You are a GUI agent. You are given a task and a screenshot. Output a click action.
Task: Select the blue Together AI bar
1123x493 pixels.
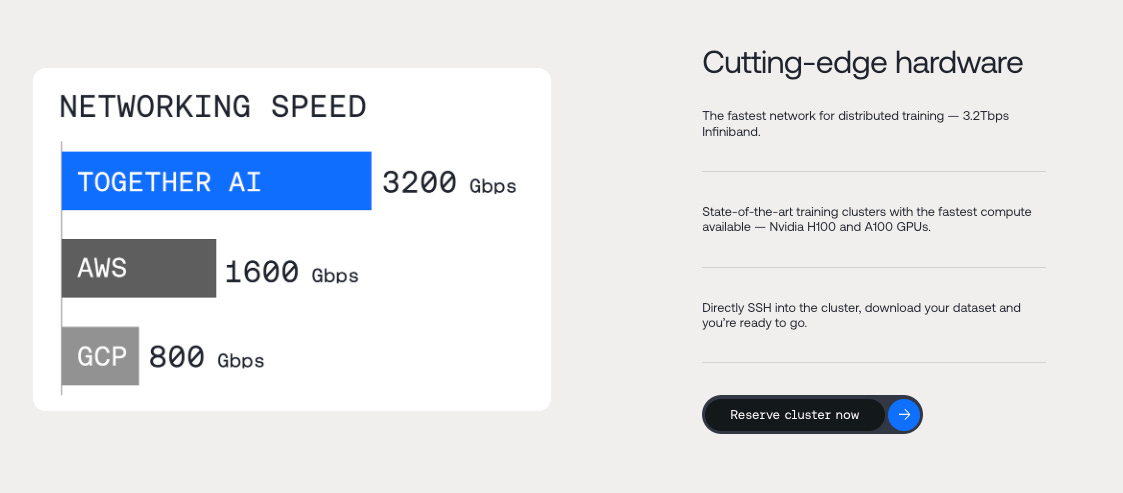pyautogui.click(x=216, y=181)
